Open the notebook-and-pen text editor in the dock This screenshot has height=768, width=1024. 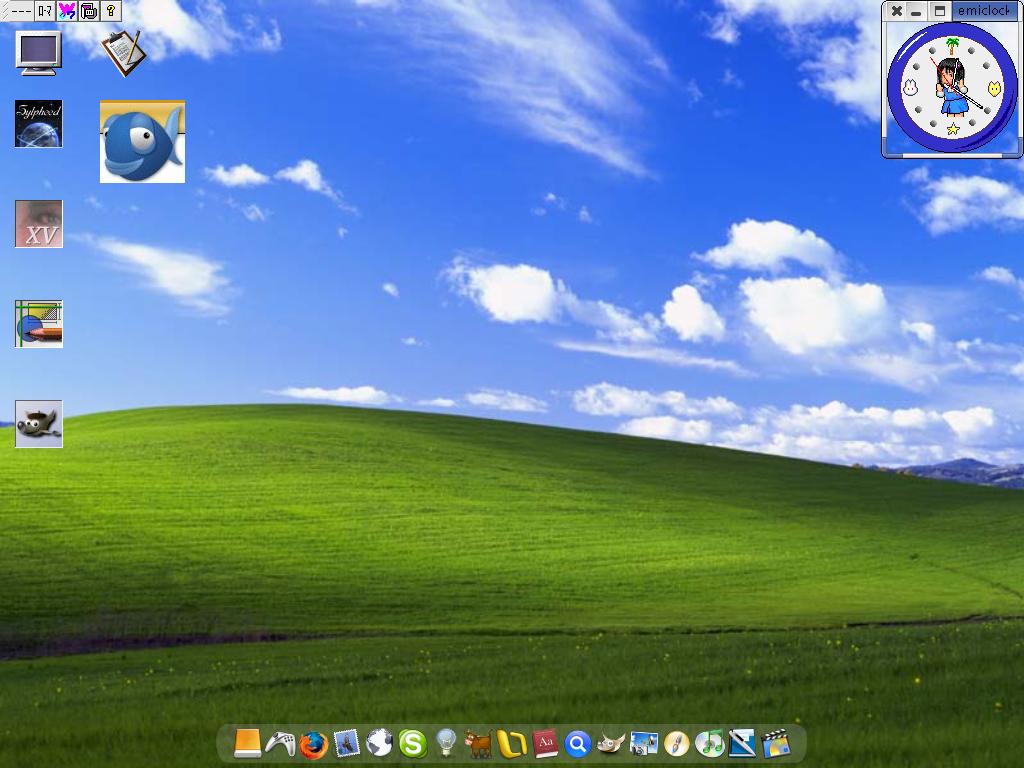pos(741,744)
